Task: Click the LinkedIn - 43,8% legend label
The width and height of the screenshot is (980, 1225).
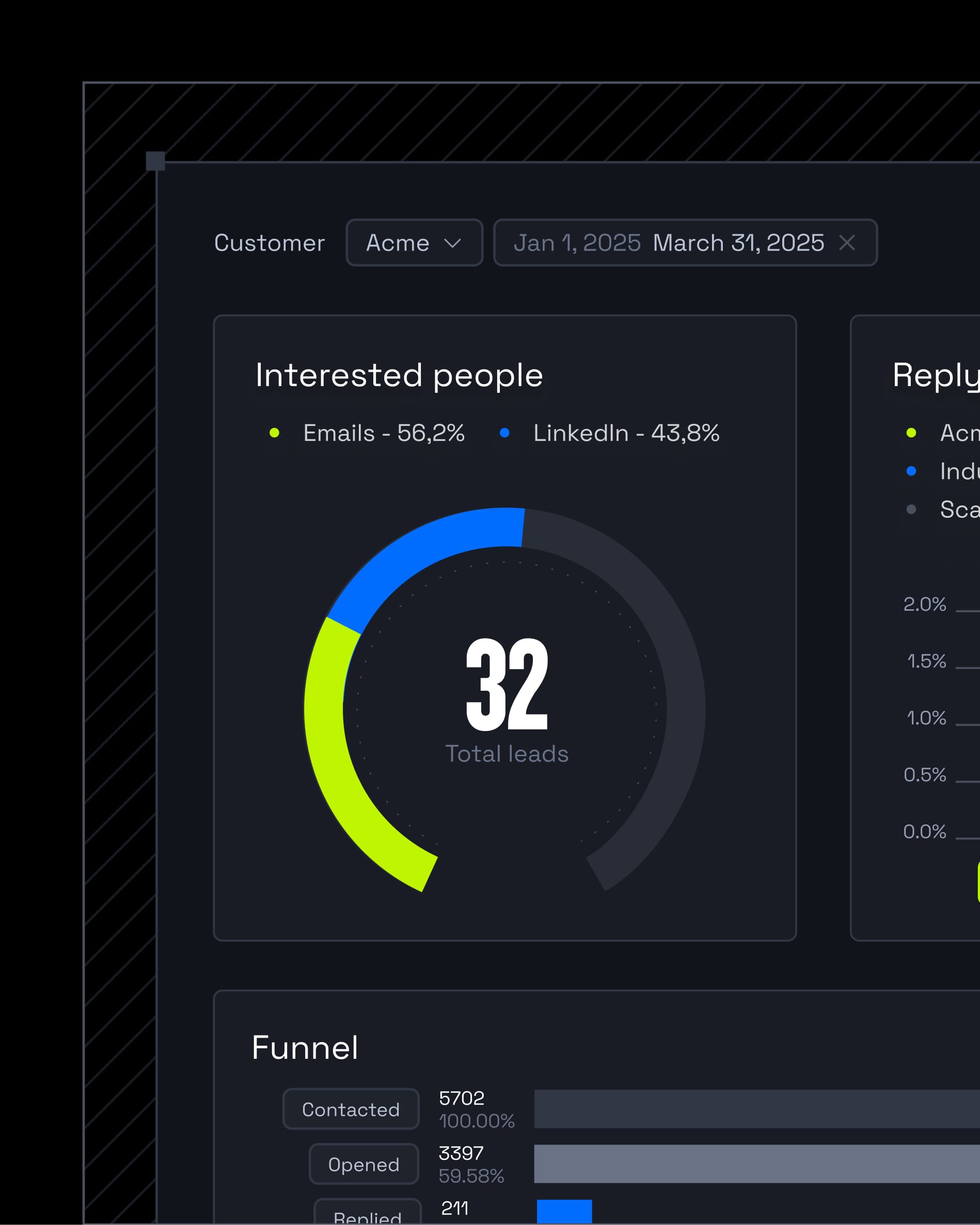Action: point(626,433)
